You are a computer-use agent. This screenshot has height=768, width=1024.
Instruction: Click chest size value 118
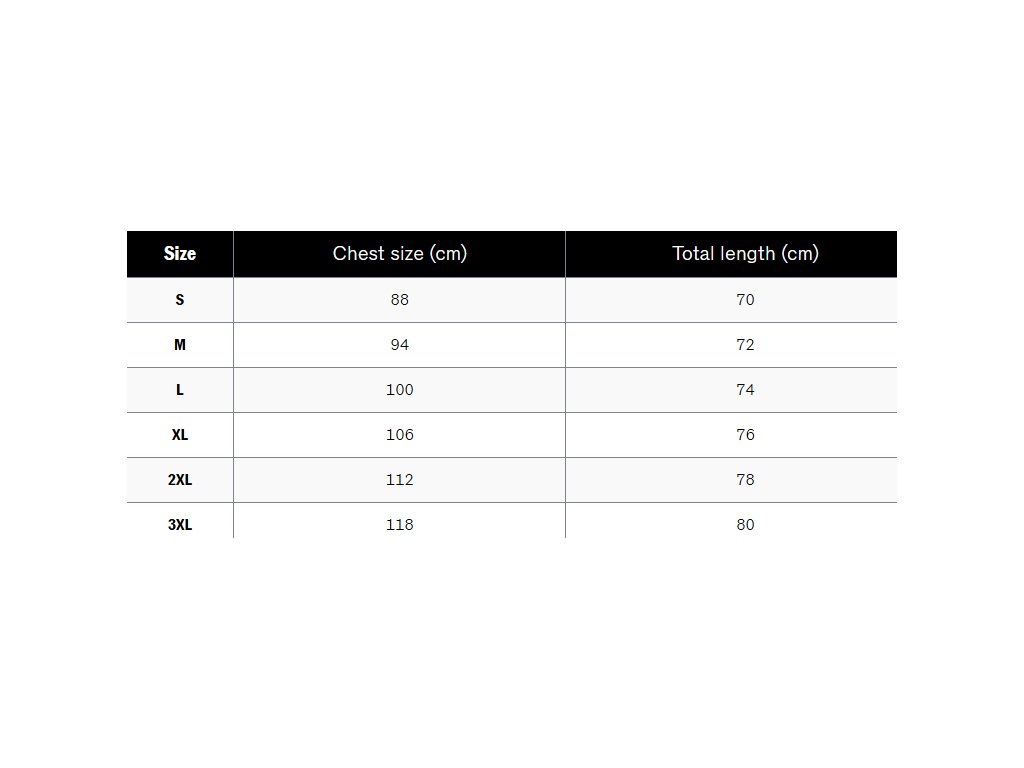pos(400,525)
